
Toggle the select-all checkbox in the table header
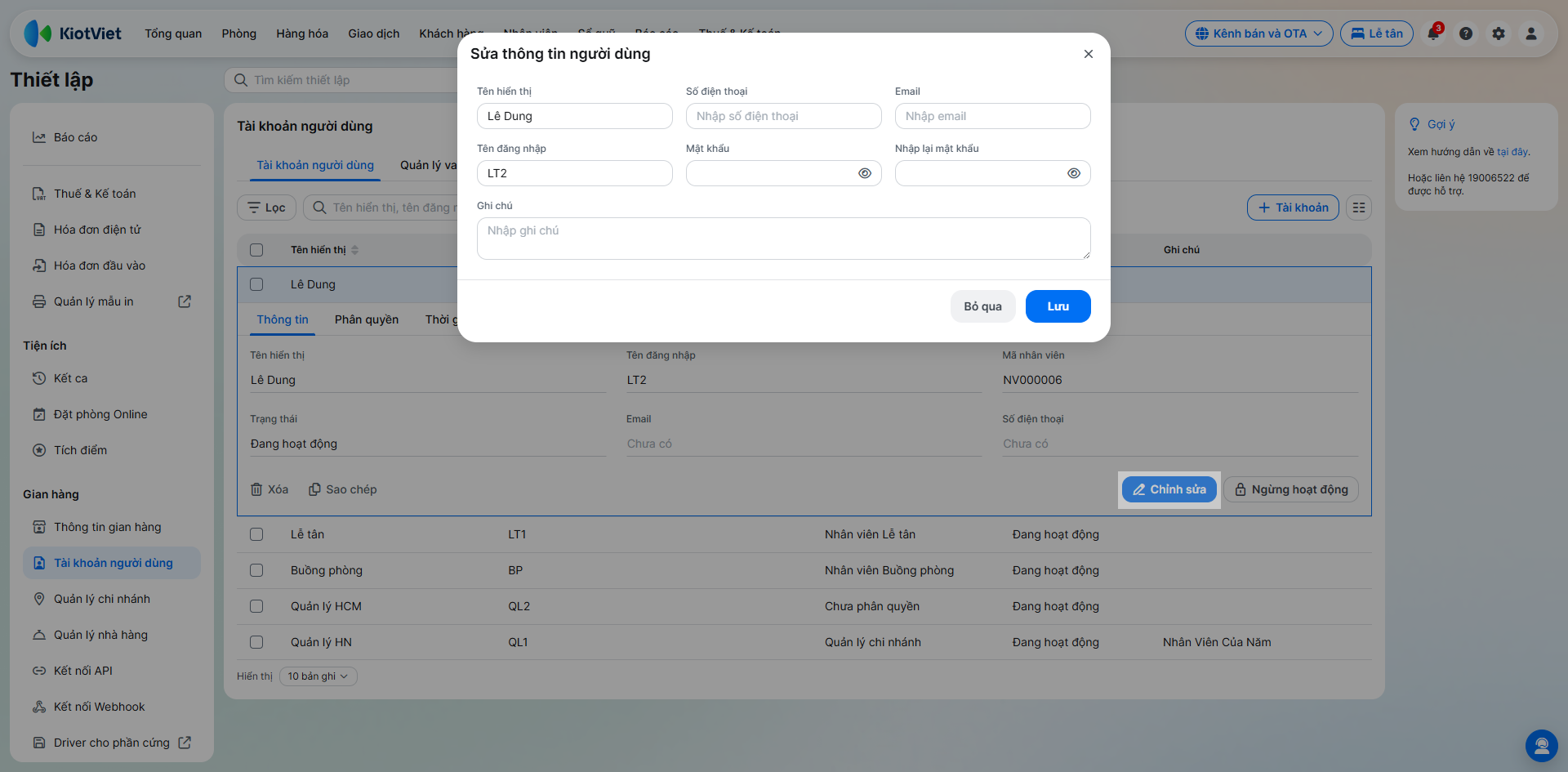(256, 250)
